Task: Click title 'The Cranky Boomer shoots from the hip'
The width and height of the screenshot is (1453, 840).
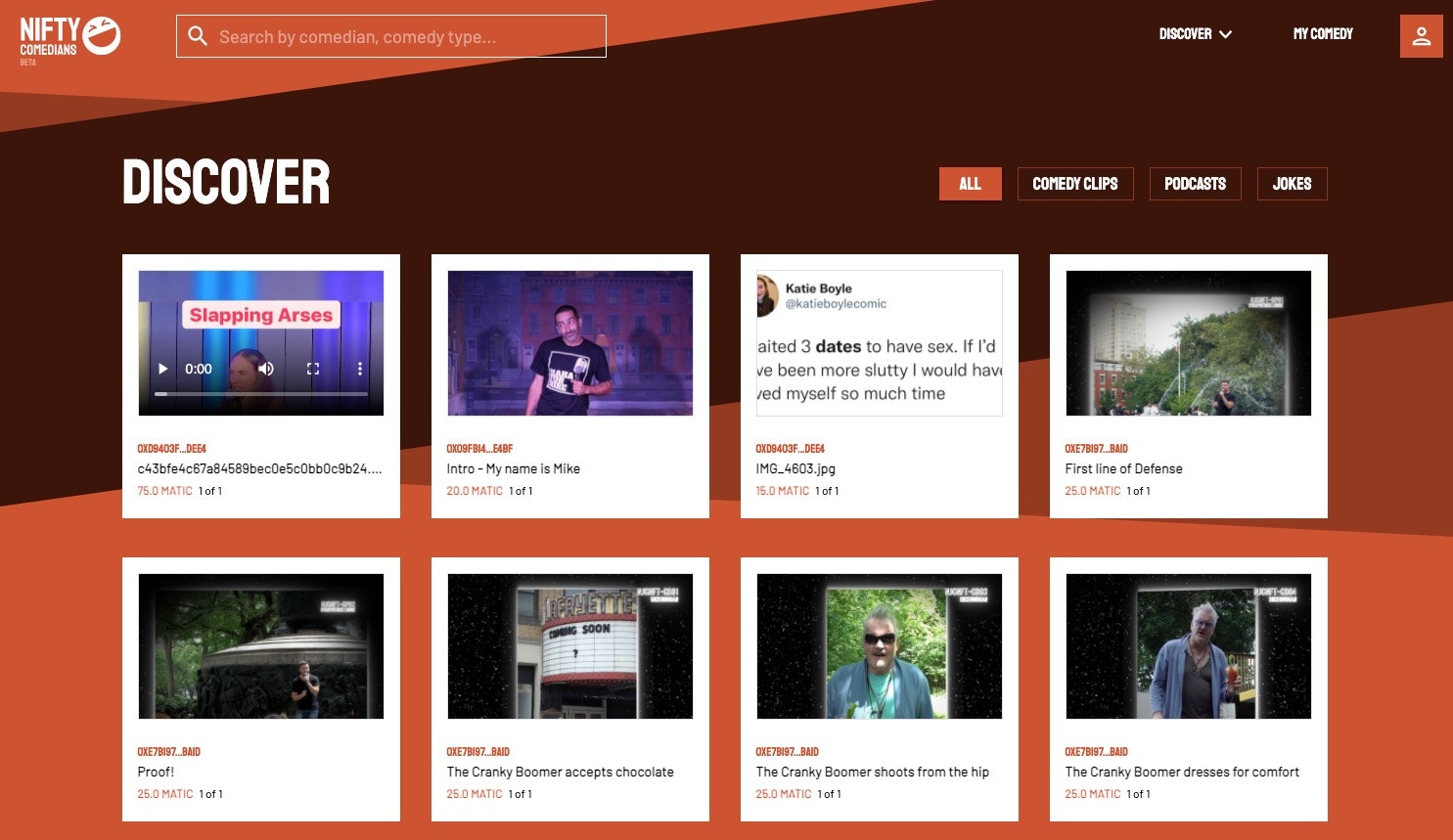Action: (873, 773)
